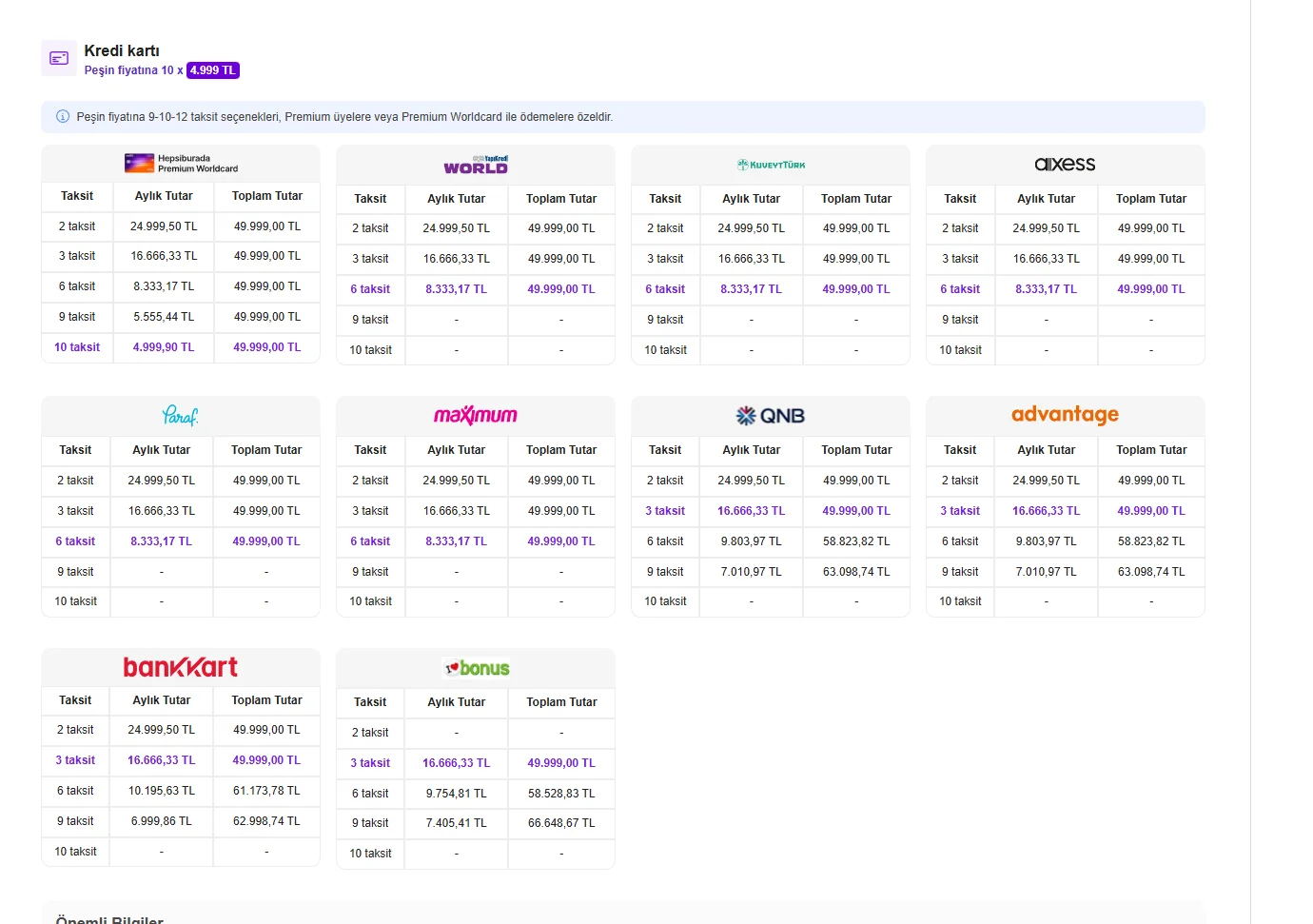Click the Bonus card logo
1313x924 pixels.
click(477, 668)
